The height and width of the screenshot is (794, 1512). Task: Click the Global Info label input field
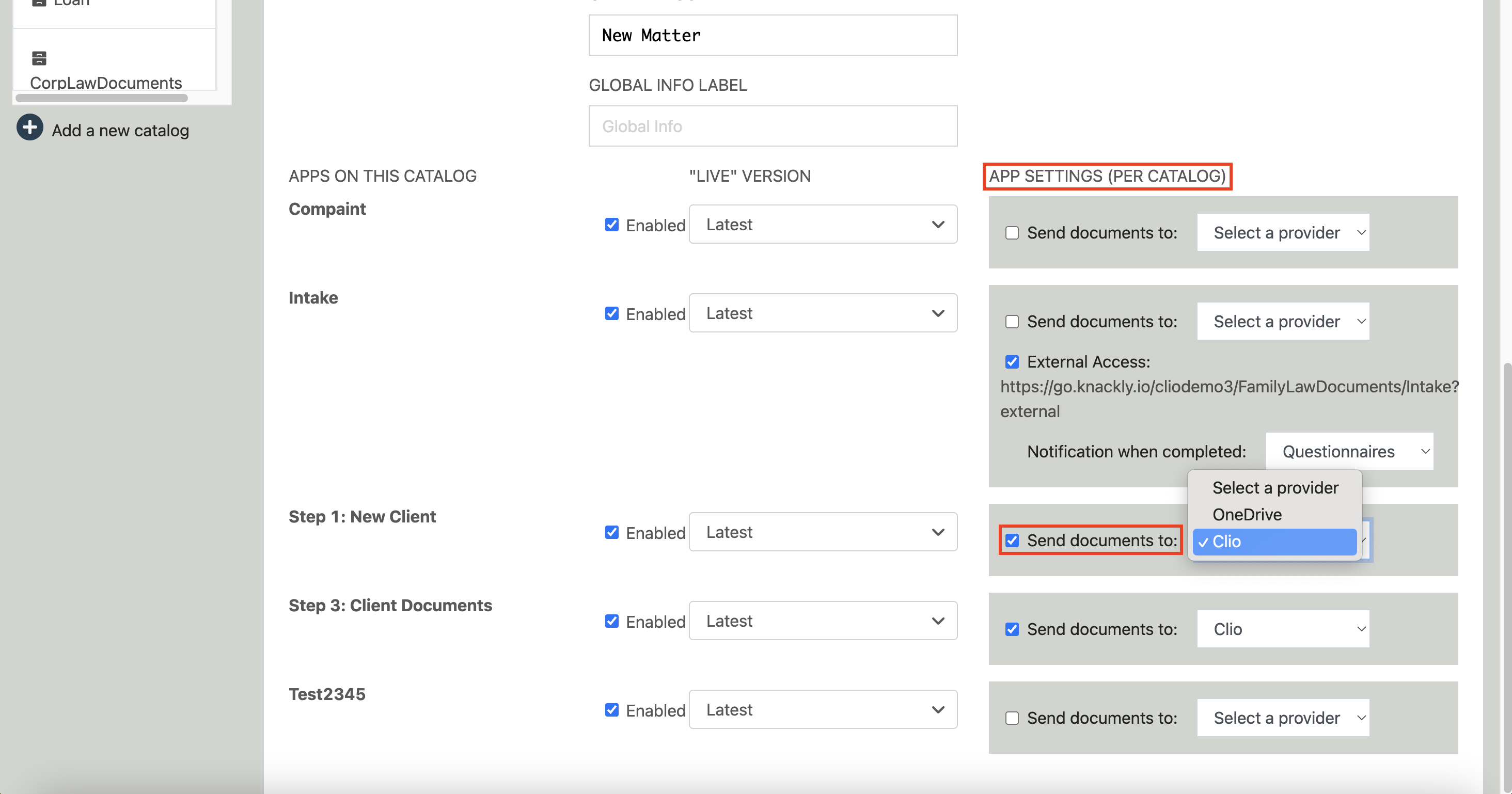point(773,126)
